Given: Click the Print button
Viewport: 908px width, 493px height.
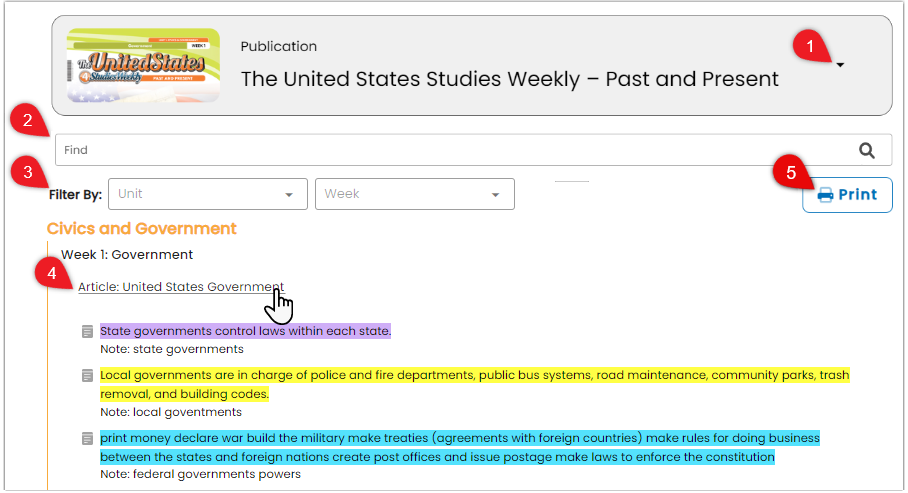Looking at the screenshot, I should tap(847, 195).
